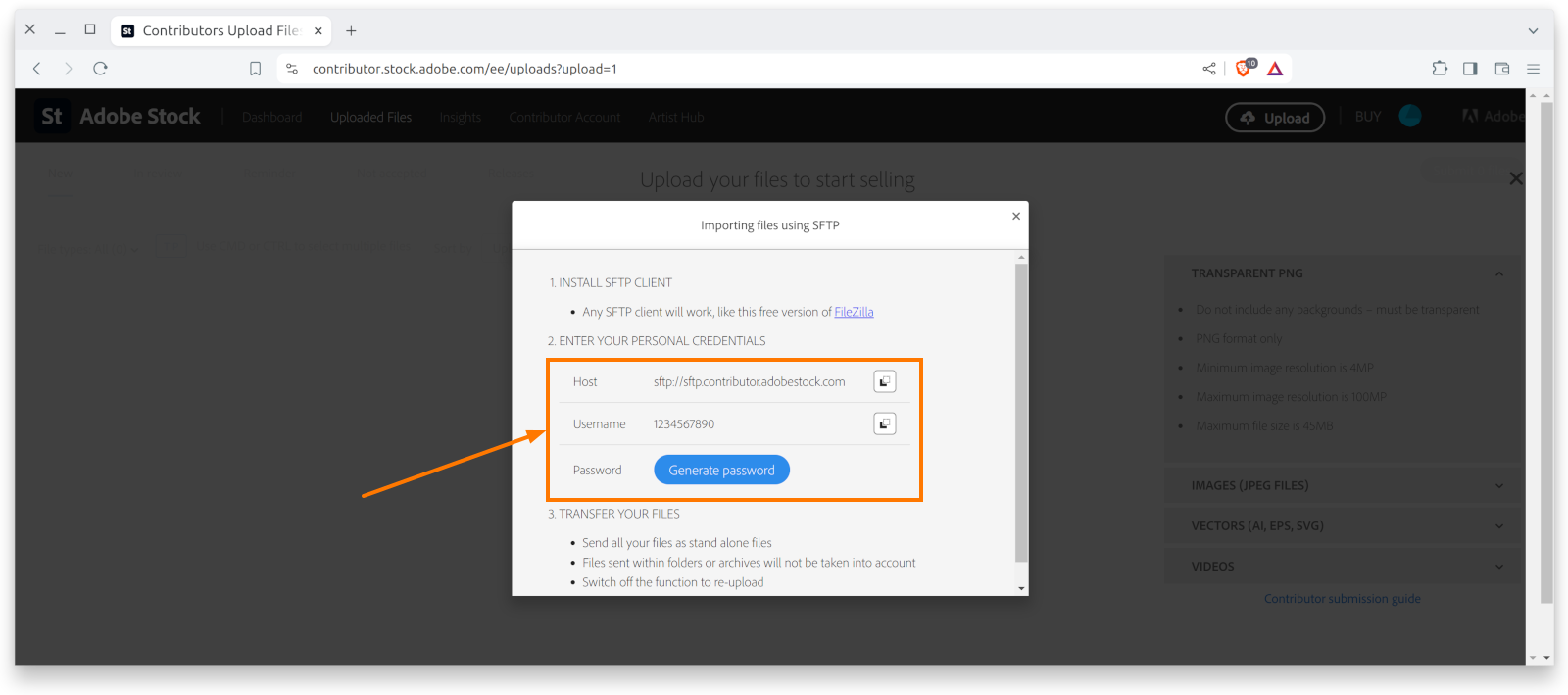The width and height of the screenshot is (1568, 695).
Task: Expand the Images (JPEG Files) section
Action: (1498, 486)
